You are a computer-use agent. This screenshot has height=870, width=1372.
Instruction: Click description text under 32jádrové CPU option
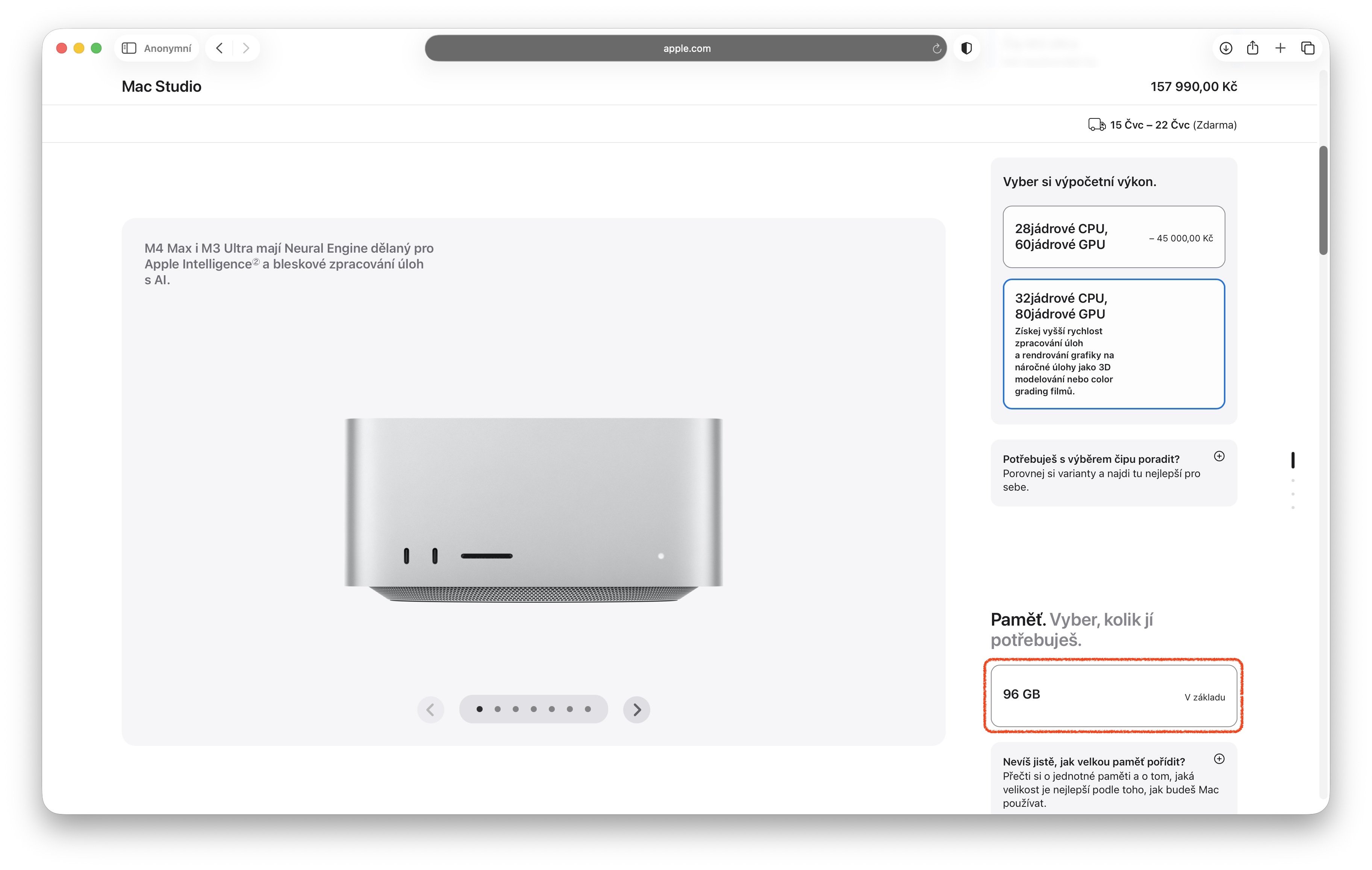click(1064, 361)
